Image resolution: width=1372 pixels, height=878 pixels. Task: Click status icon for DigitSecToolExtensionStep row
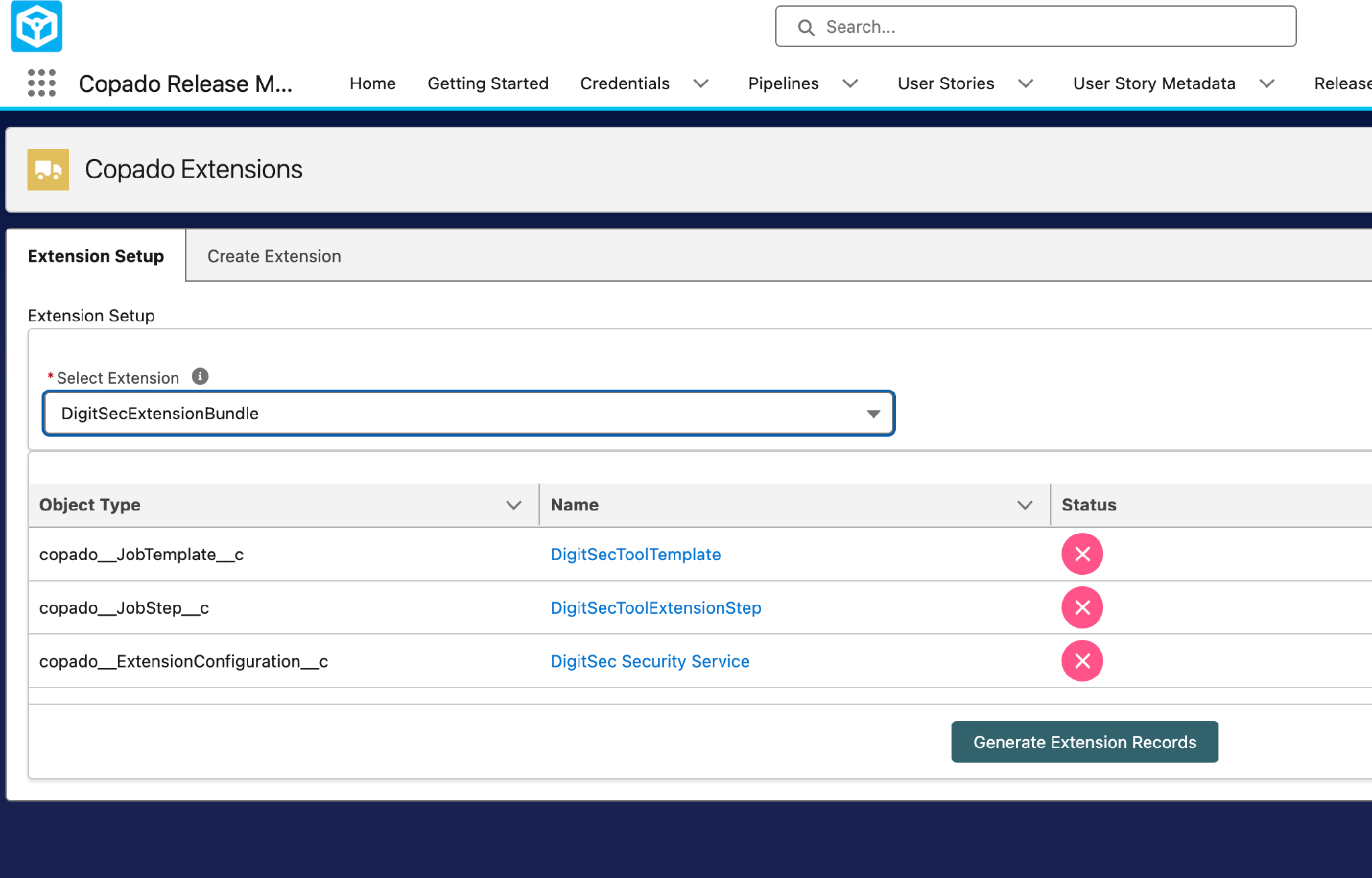[x=1082, y=608]
